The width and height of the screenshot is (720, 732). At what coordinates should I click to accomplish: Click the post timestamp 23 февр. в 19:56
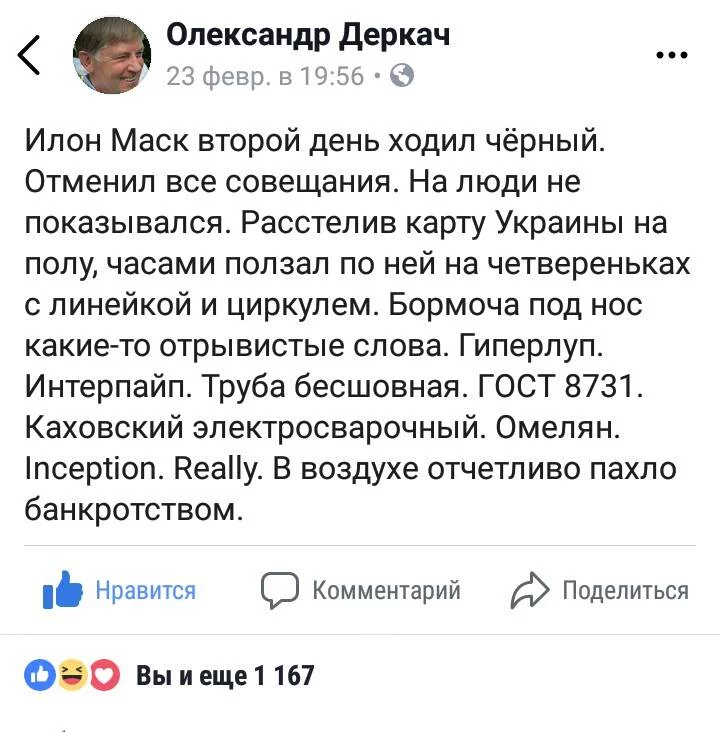pos(265,76)
